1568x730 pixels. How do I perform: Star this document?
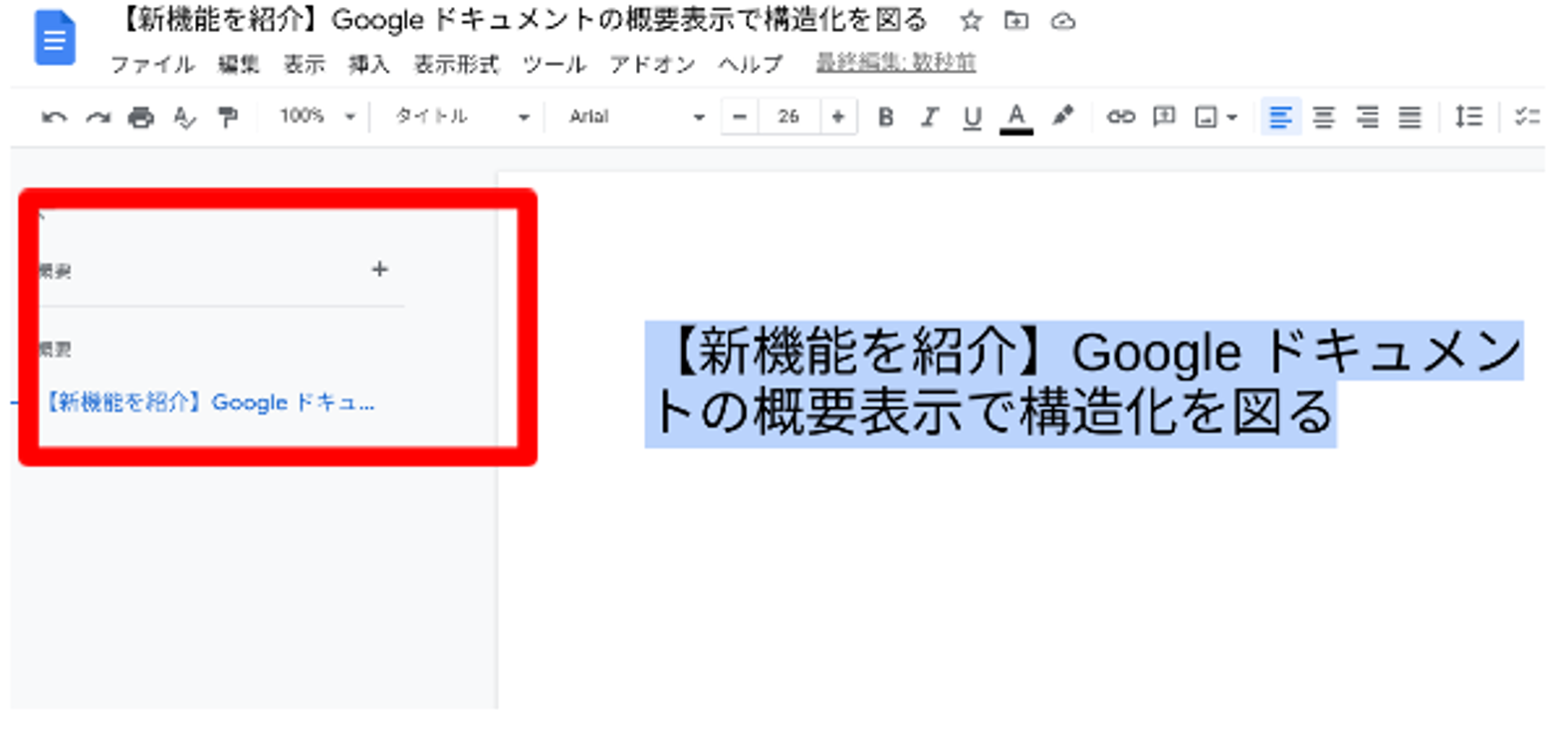(971, 20)
